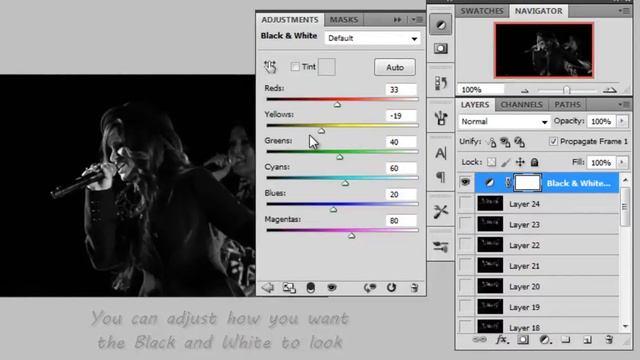Screen dimensions: 640x360
Task: Open the Adjustments panel options menu
Action: (417, 20)
